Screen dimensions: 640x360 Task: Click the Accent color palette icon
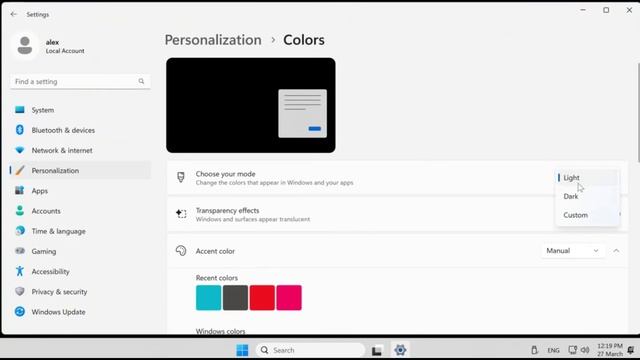click(181, 251)
